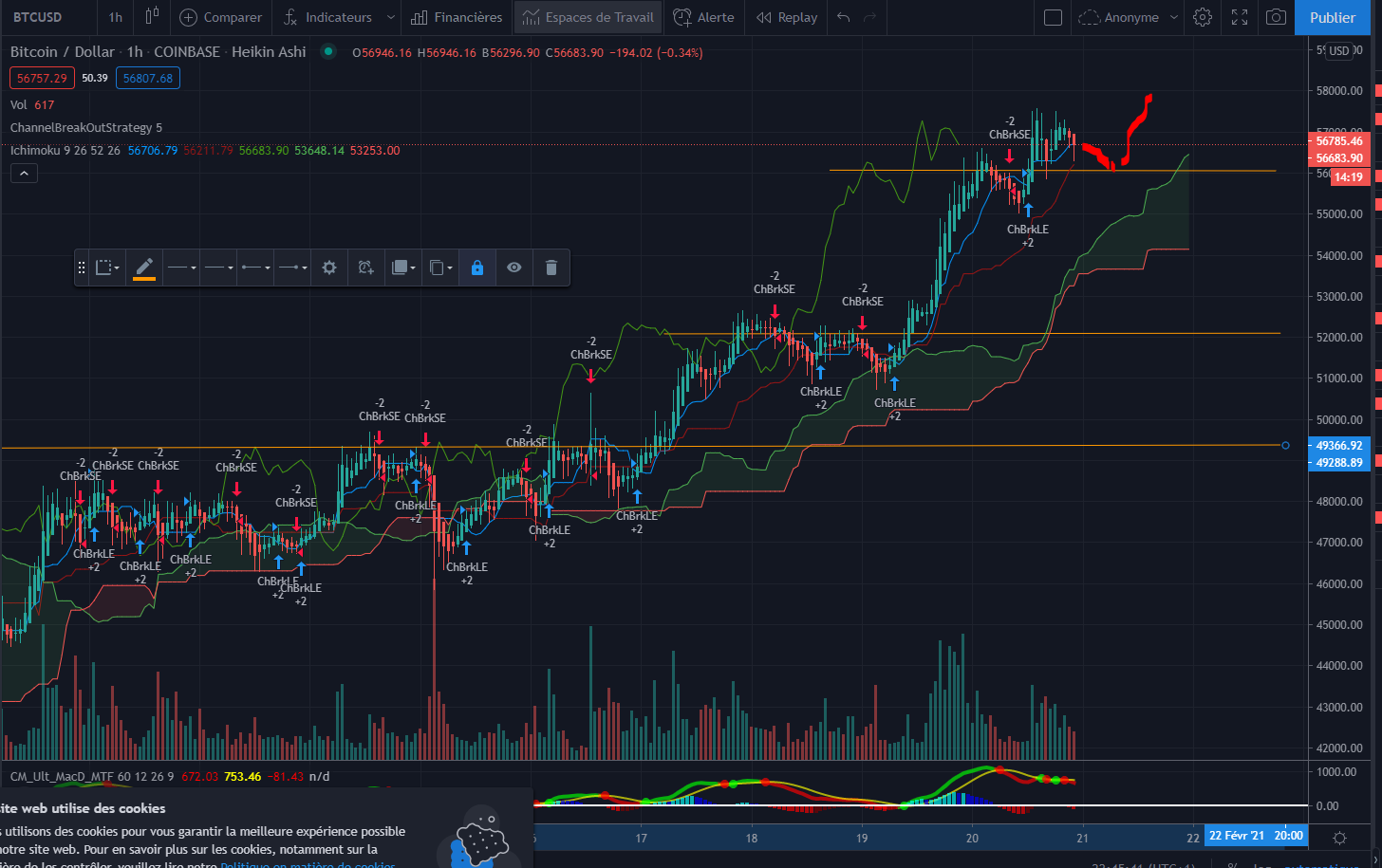Select ChannelBreakOutStrategy 5 legend entry

click(86, 127)
